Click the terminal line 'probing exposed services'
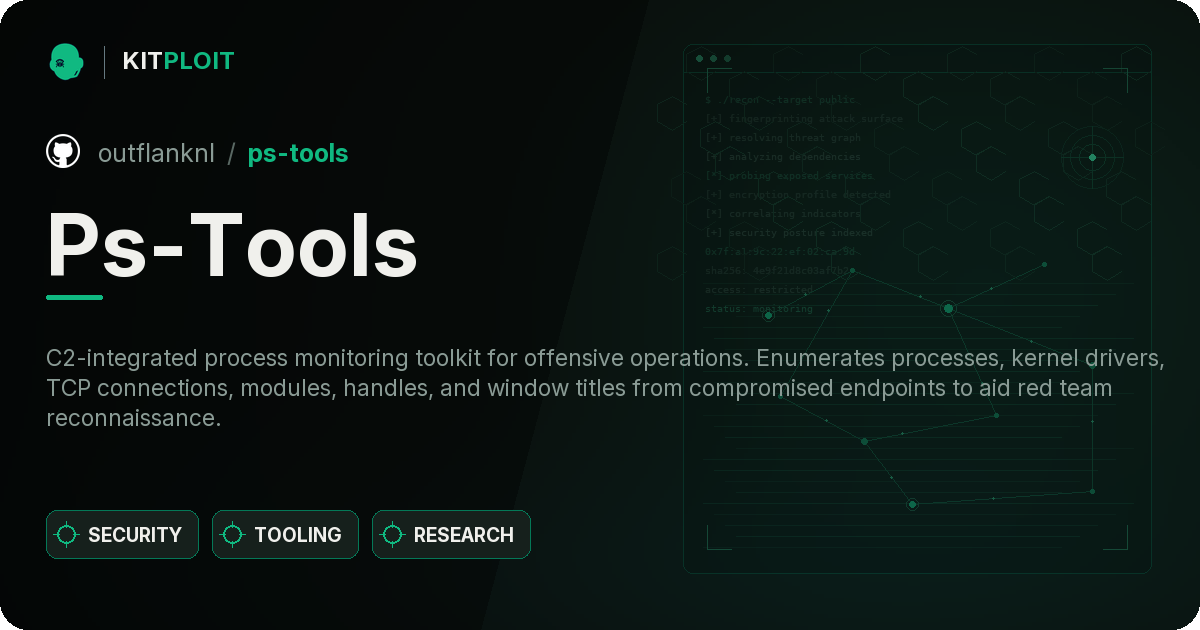 coord(789,176)
